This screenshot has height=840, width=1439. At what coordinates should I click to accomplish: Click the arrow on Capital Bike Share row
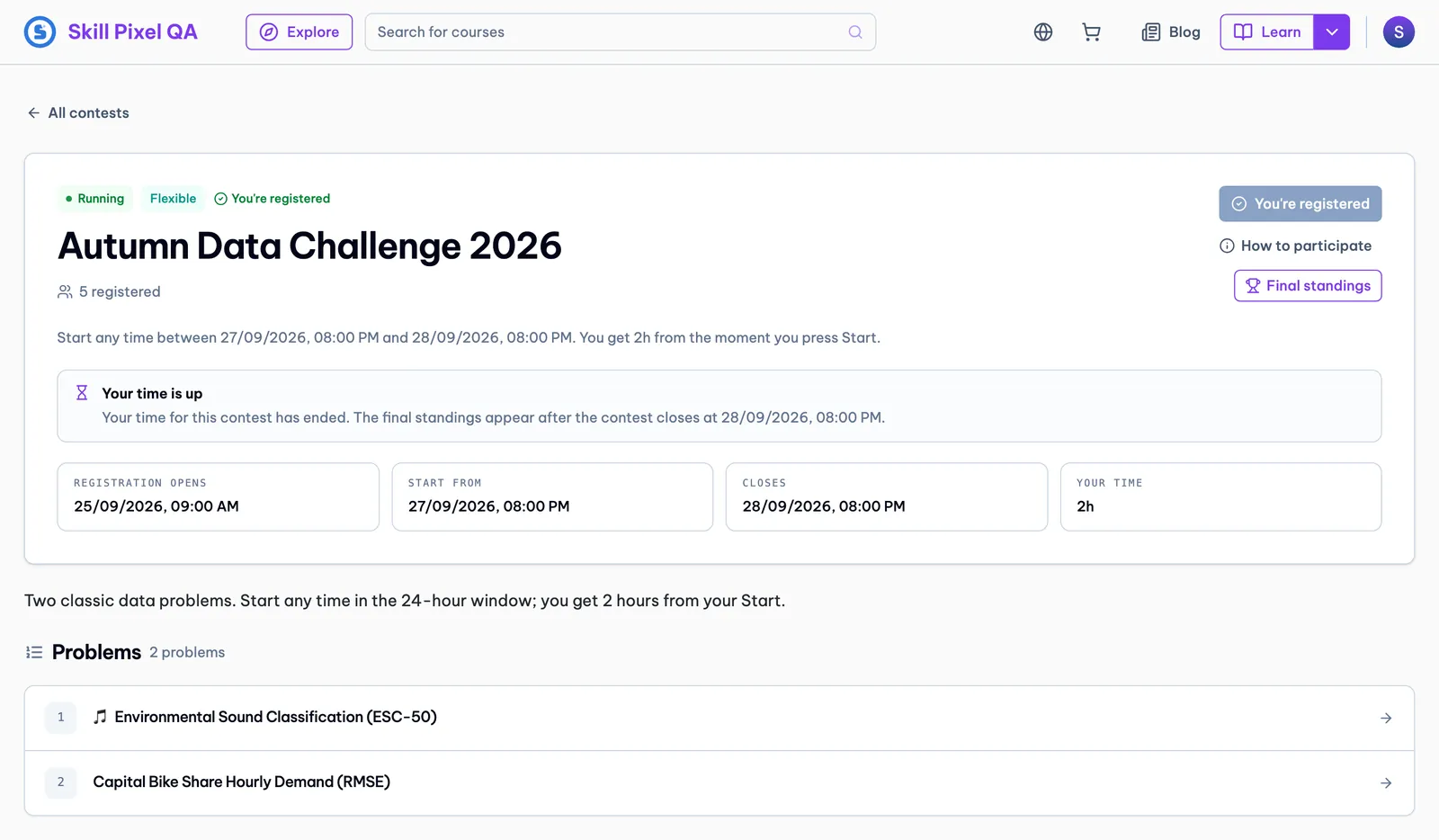point(1386,782)
